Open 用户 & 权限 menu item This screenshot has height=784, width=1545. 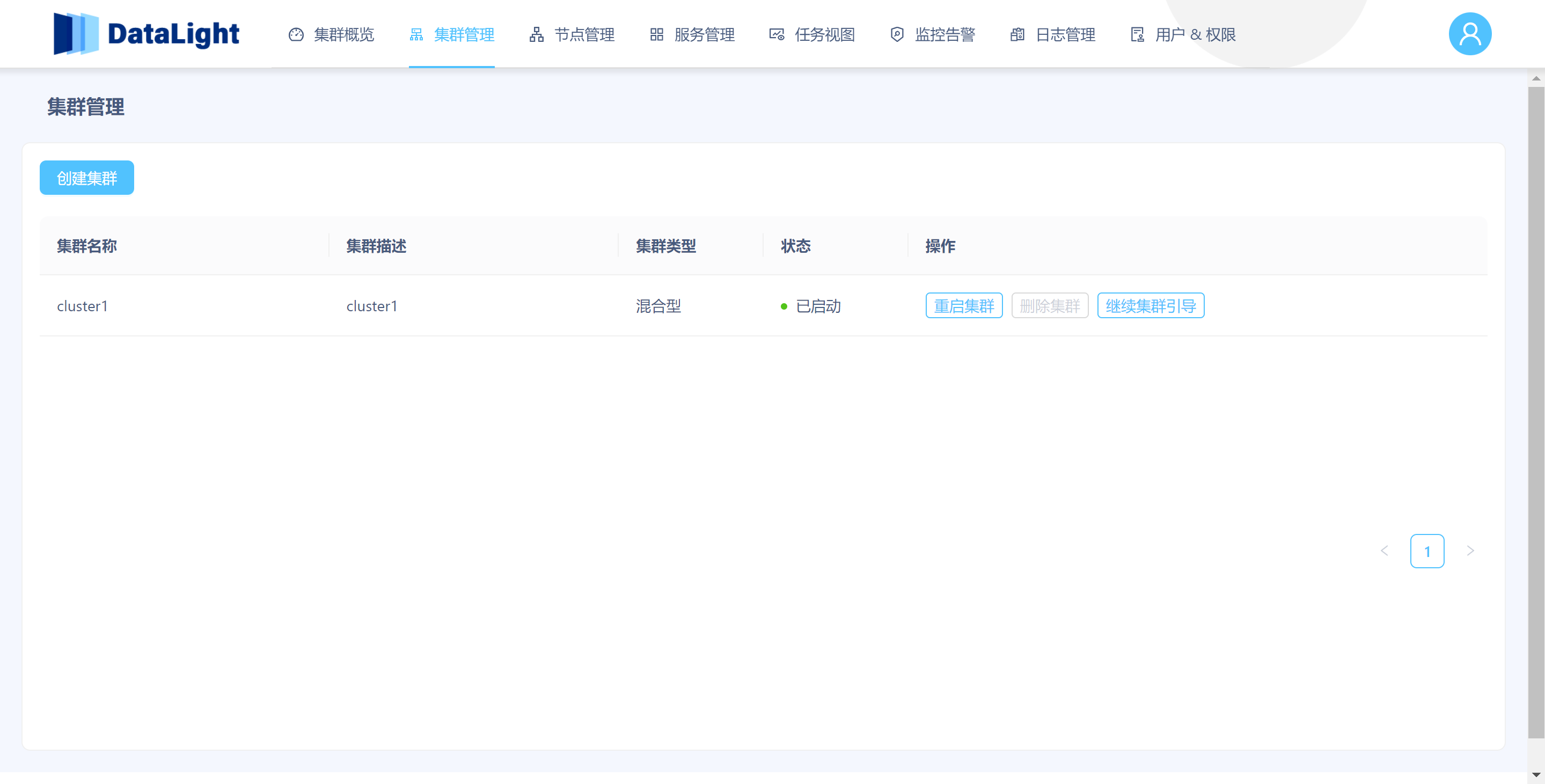[x=1183, y=35]
